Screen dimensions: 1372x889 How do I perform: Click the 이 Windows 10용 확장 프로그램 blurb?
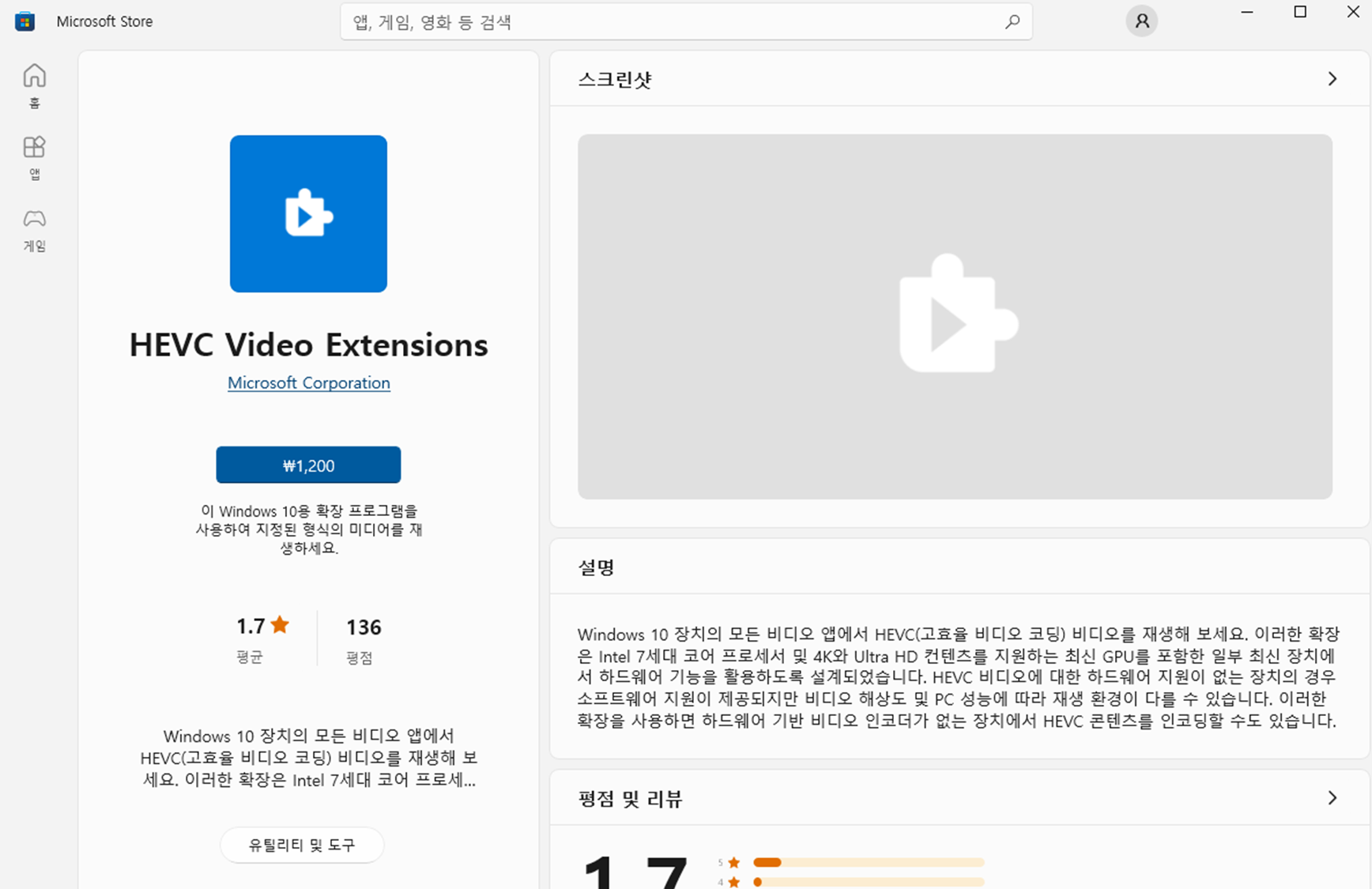coord(309,529)
